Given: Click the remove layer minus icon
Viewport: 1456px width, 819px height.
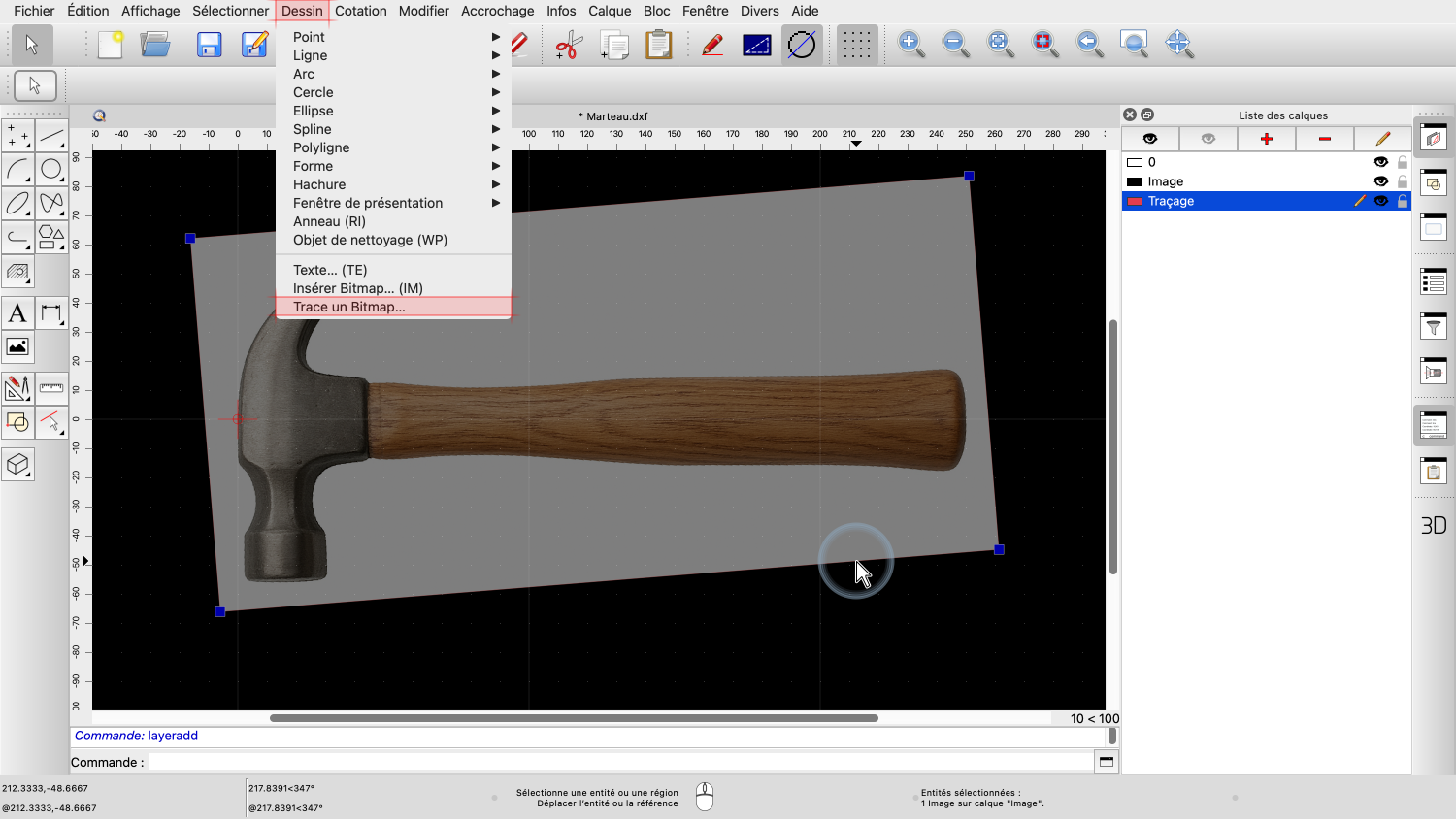Looking at the screenshot, I should coord(1324,139).
